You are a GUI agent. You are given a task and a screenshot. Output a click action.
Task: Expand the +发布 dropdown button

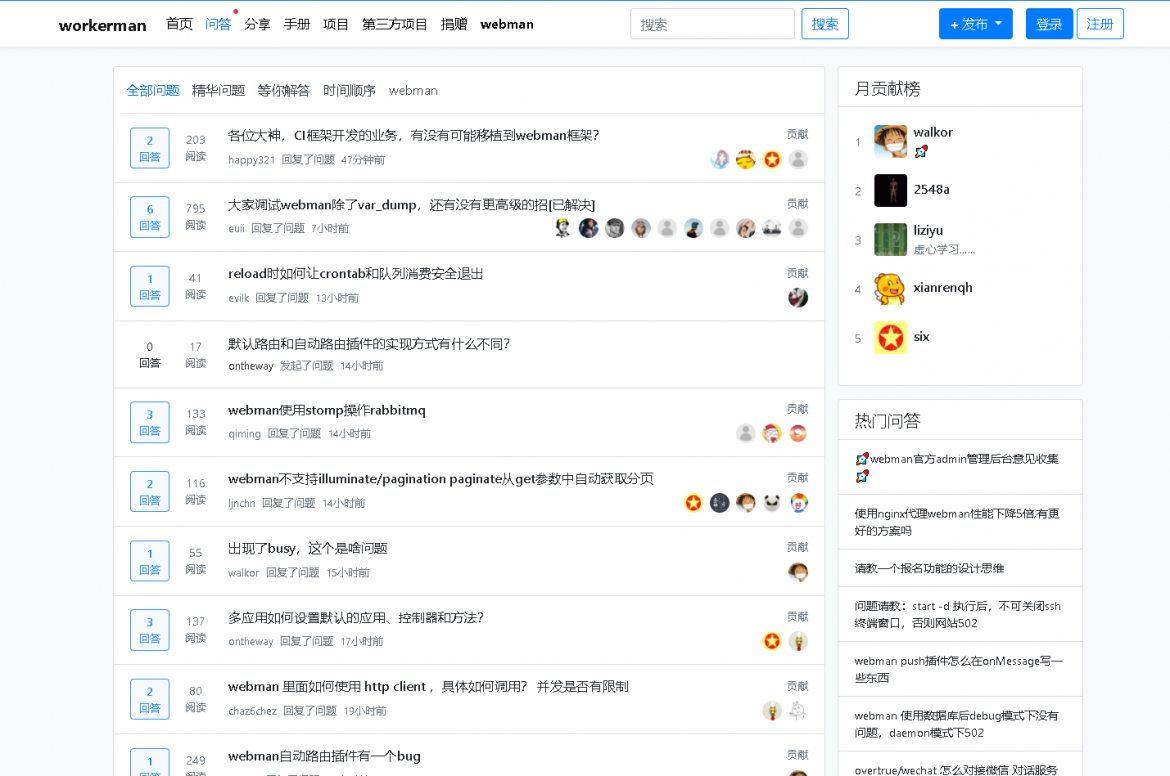tap(975, 24)
